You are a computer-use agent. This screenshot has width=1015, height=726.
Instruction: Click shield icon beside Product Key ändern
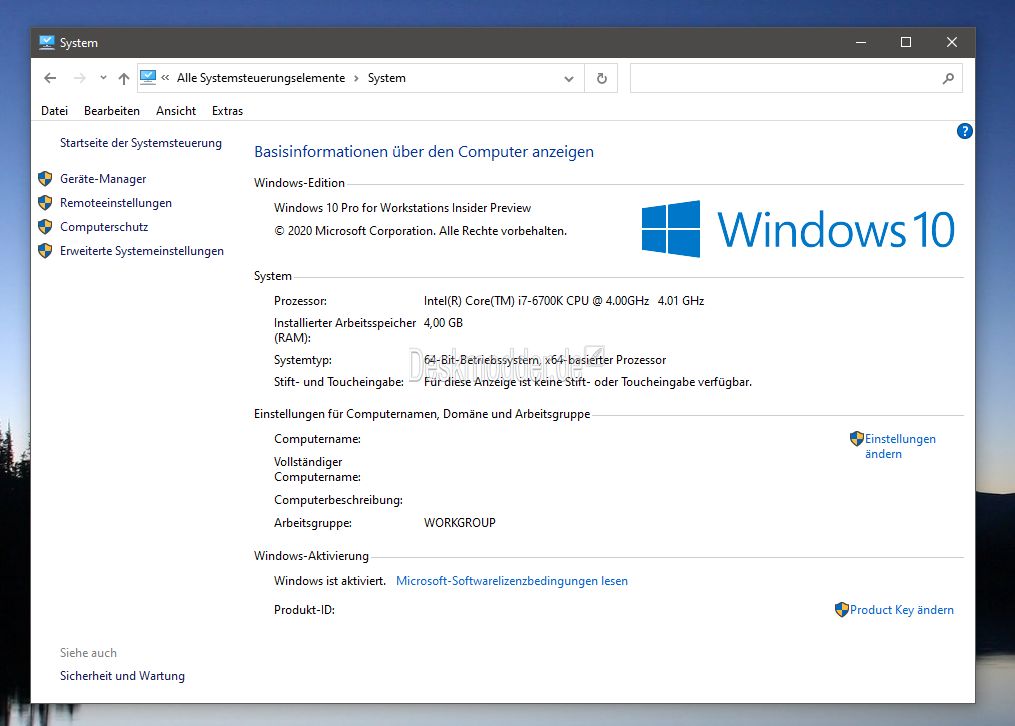coord(842,610)
